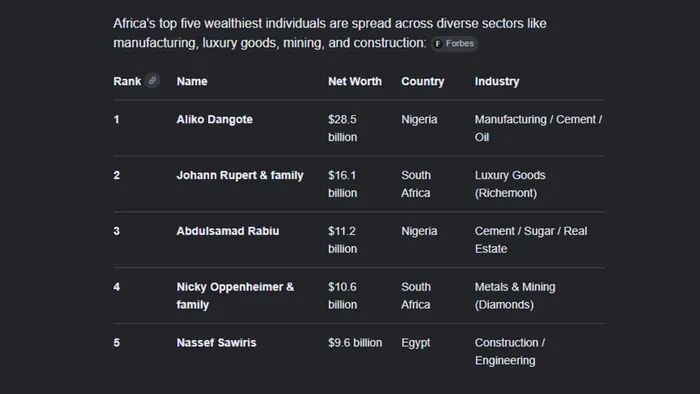The width and height of the screenshot is (700, 394).
Task: Click rank number 5
Action: (x=117, y=343)
